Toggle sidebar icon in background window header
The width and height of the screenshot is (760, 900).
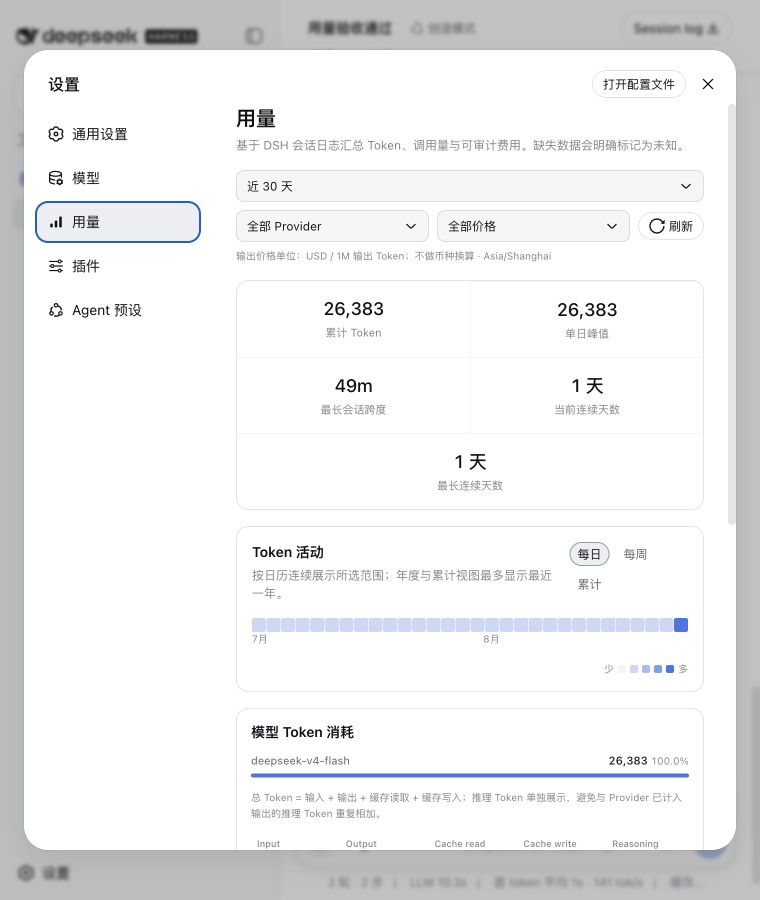254,36
